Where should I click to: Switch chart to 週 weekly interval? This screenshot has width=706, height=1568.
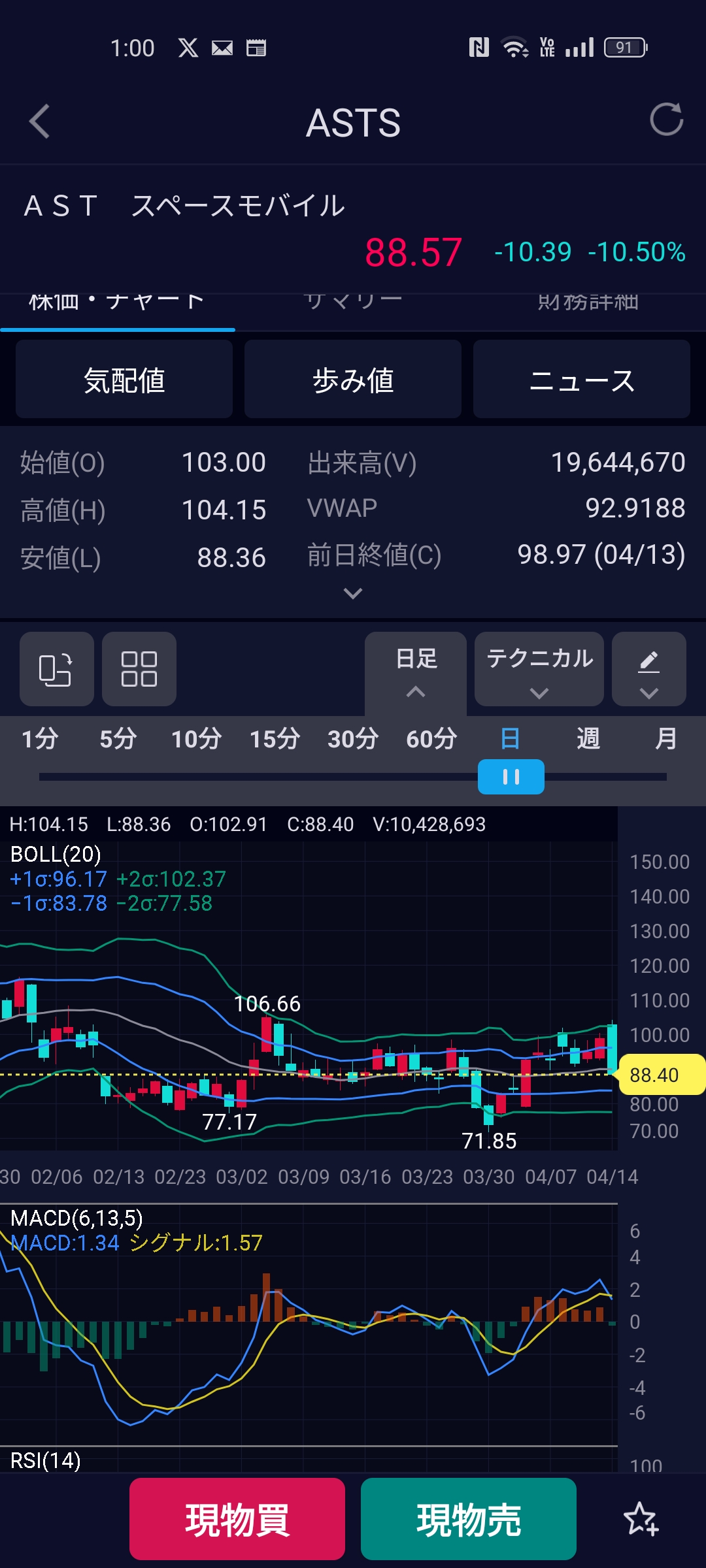pyautogui.click(x=588, y=739)
